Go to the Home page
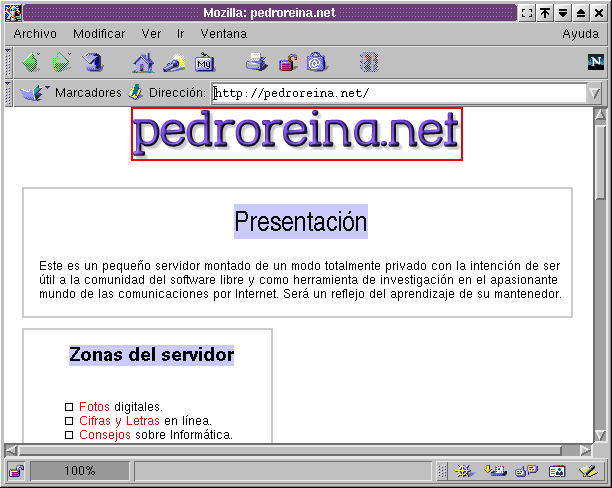 (x=143, y=63)
